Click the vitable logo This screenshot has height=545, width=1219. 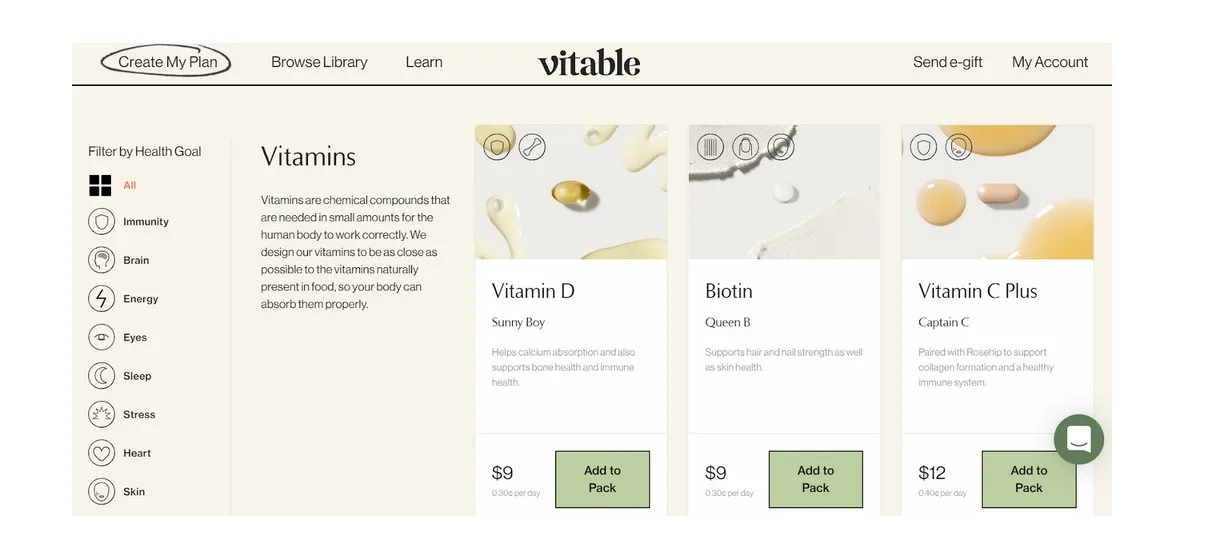(589, 63)
